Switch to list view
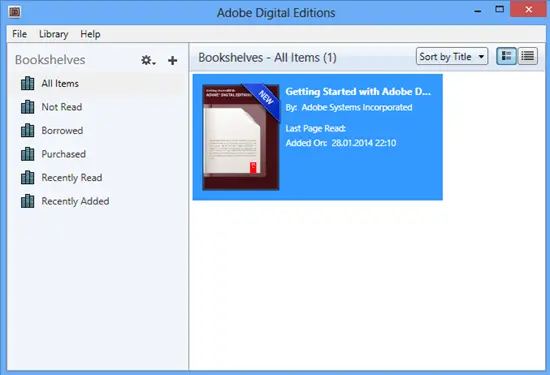Screen dimensions: 550x375 click(x=528, y=56)
